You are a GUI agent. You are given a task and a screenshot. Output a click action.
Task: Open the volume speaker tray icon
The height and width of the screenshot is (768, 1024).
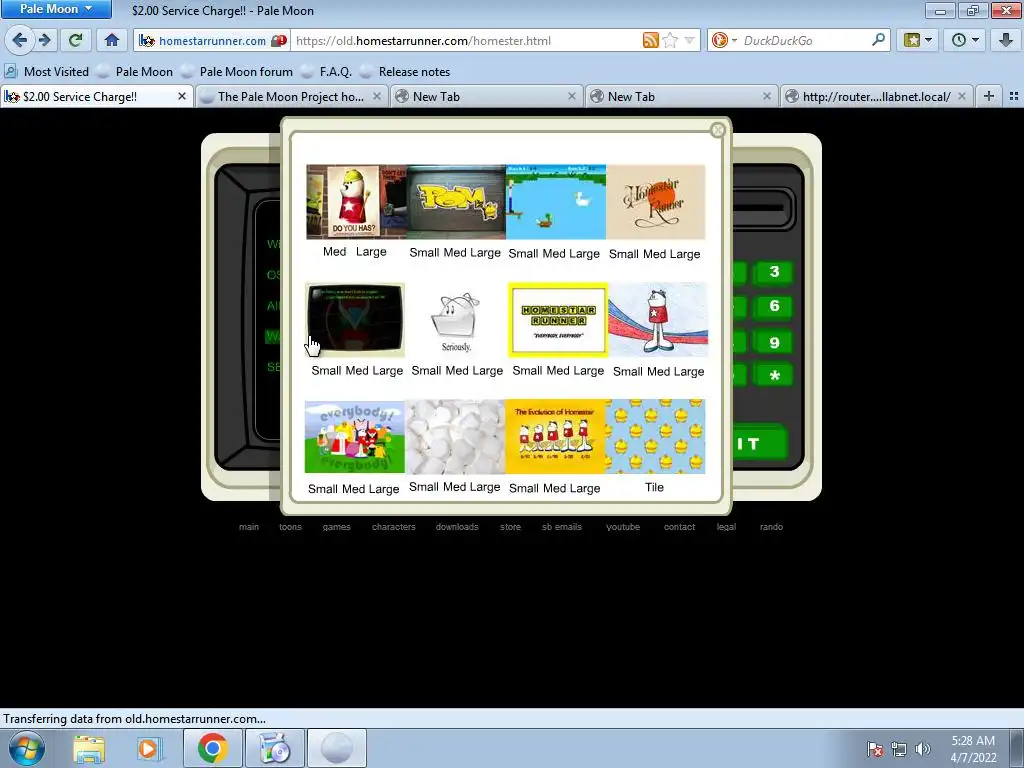923,749
